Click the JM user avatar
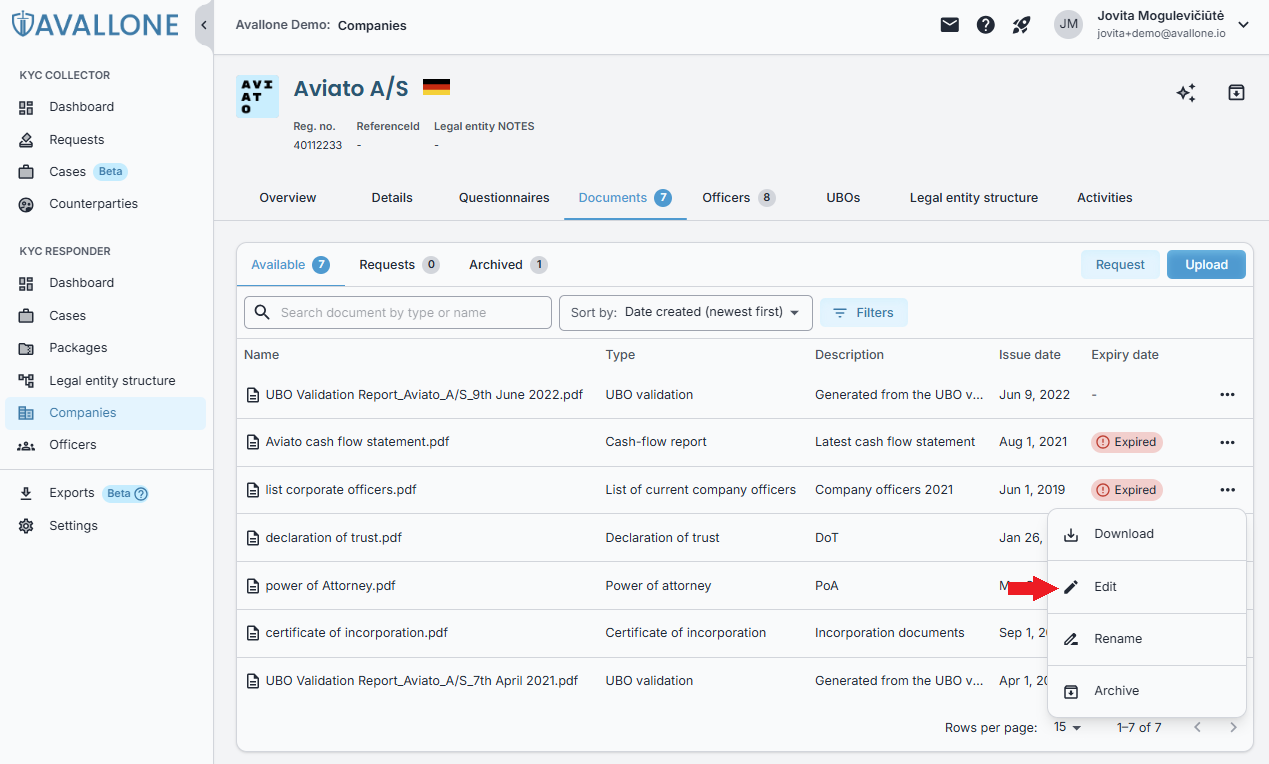 pyautogui.click(x=1069, y=24)
